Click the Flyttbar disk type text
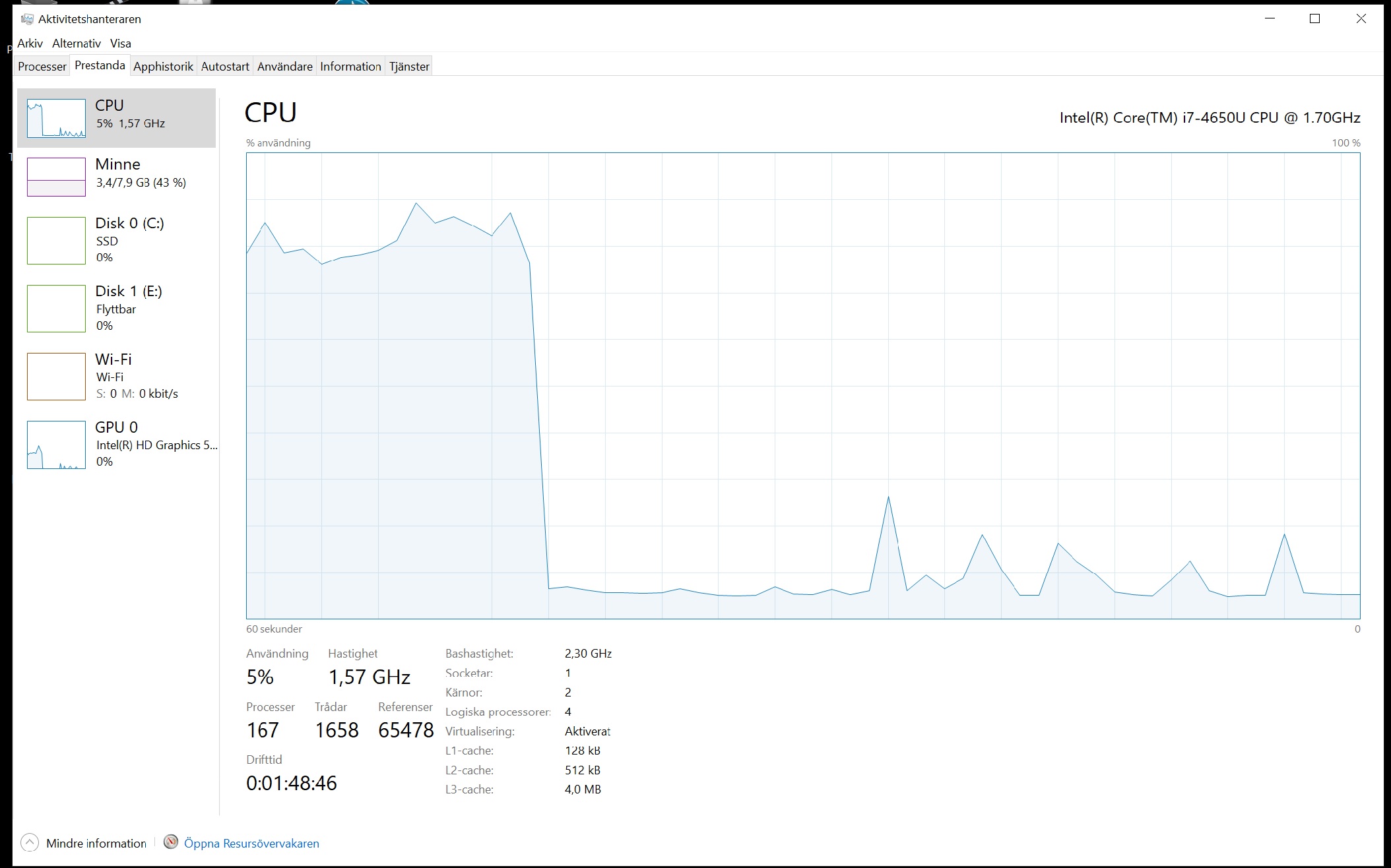This screenshot has height=868, width=1391. pos(116,309)
